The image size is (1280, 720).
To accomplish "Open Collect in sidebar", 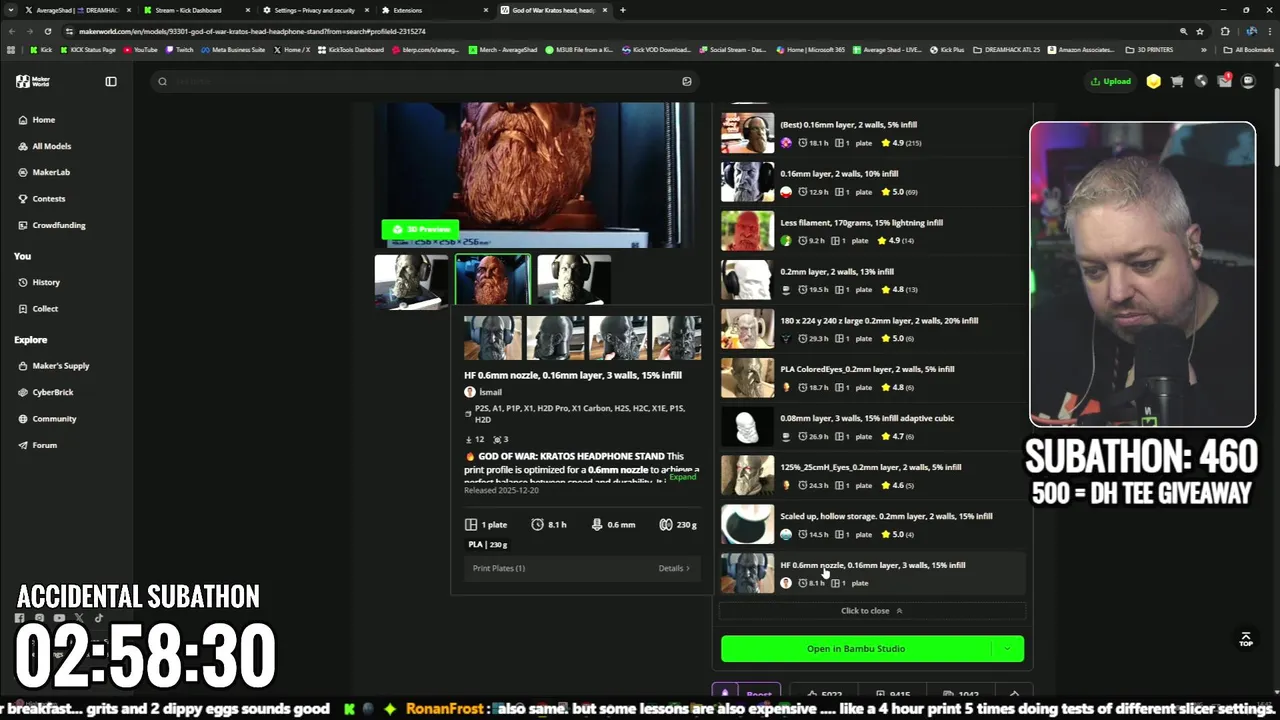I will (44, 309).
